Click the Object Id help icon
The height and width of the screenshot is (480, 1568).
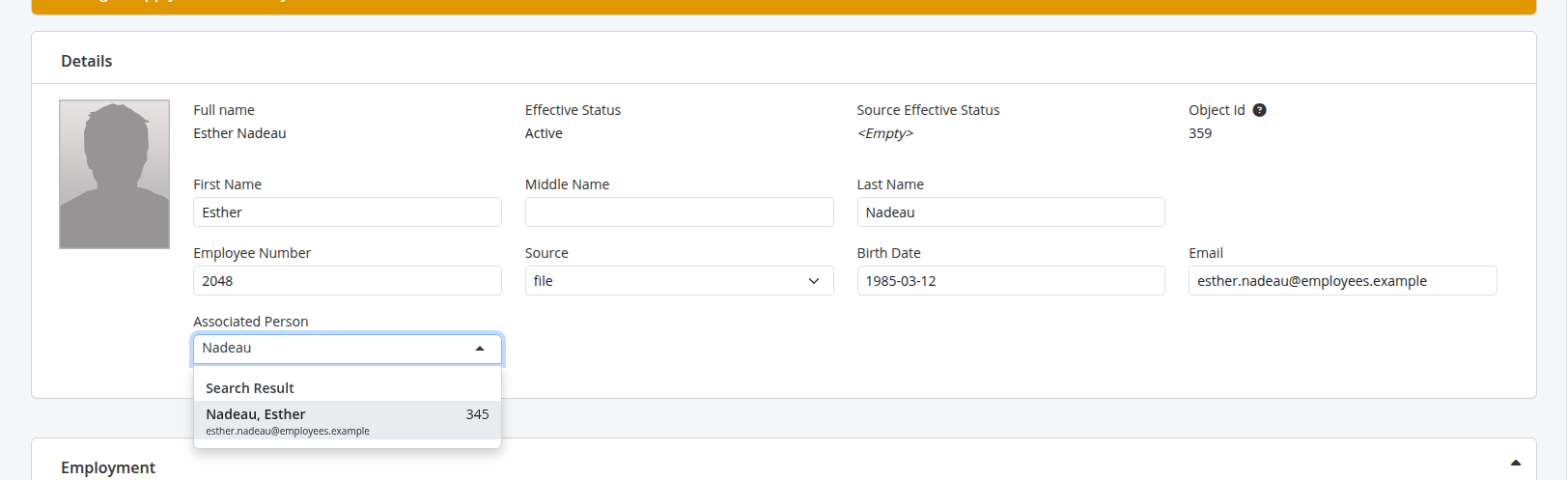(1259, 110)
